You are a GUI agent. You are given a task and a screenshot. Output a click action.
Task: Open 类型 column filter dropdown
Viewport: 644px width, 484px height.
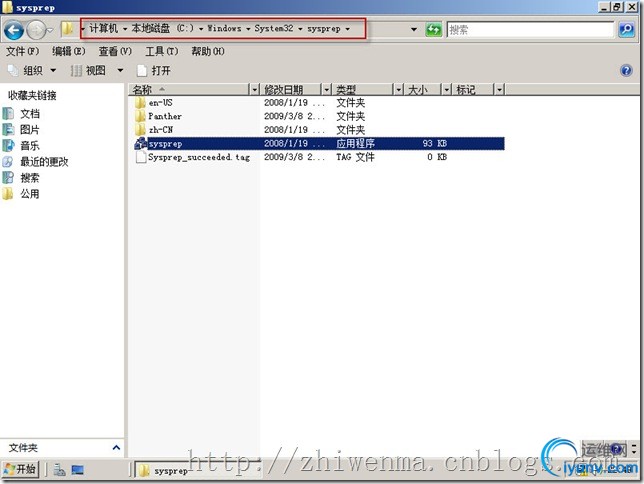point(398,89)
